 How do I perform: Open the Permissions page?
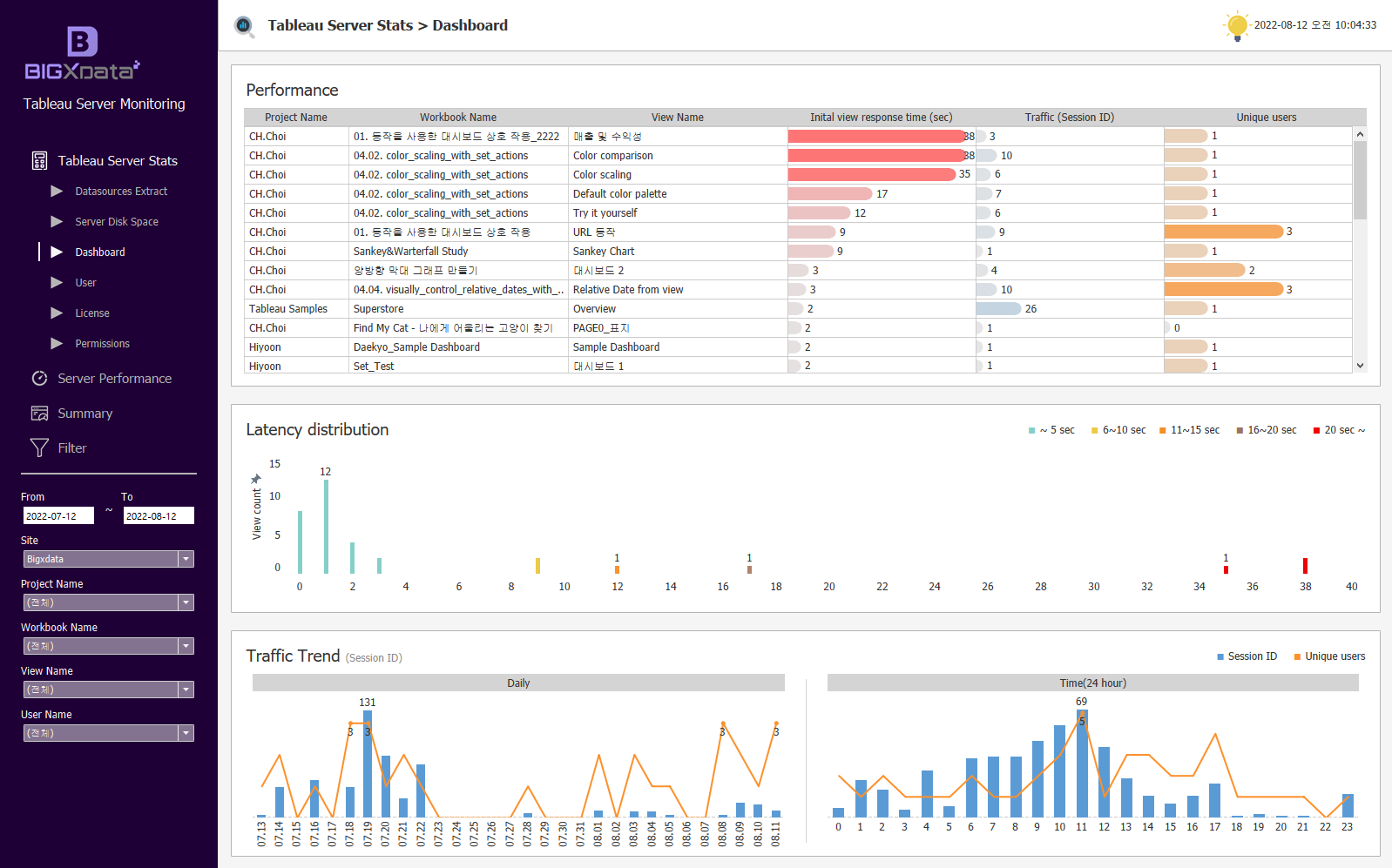[102, 344]
